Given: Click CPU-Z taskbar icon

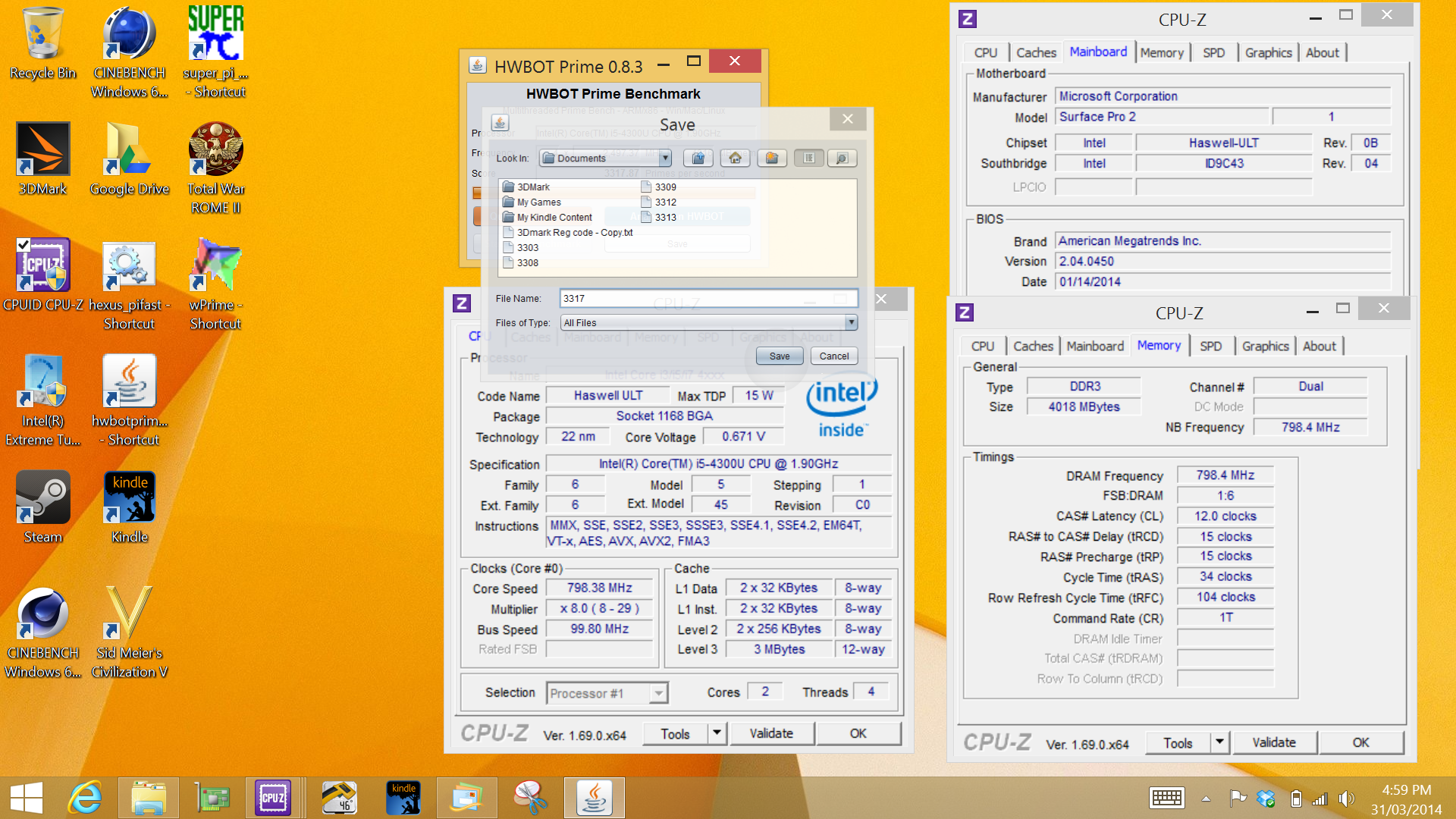Looking at the screenshot, I should [273, 798].
